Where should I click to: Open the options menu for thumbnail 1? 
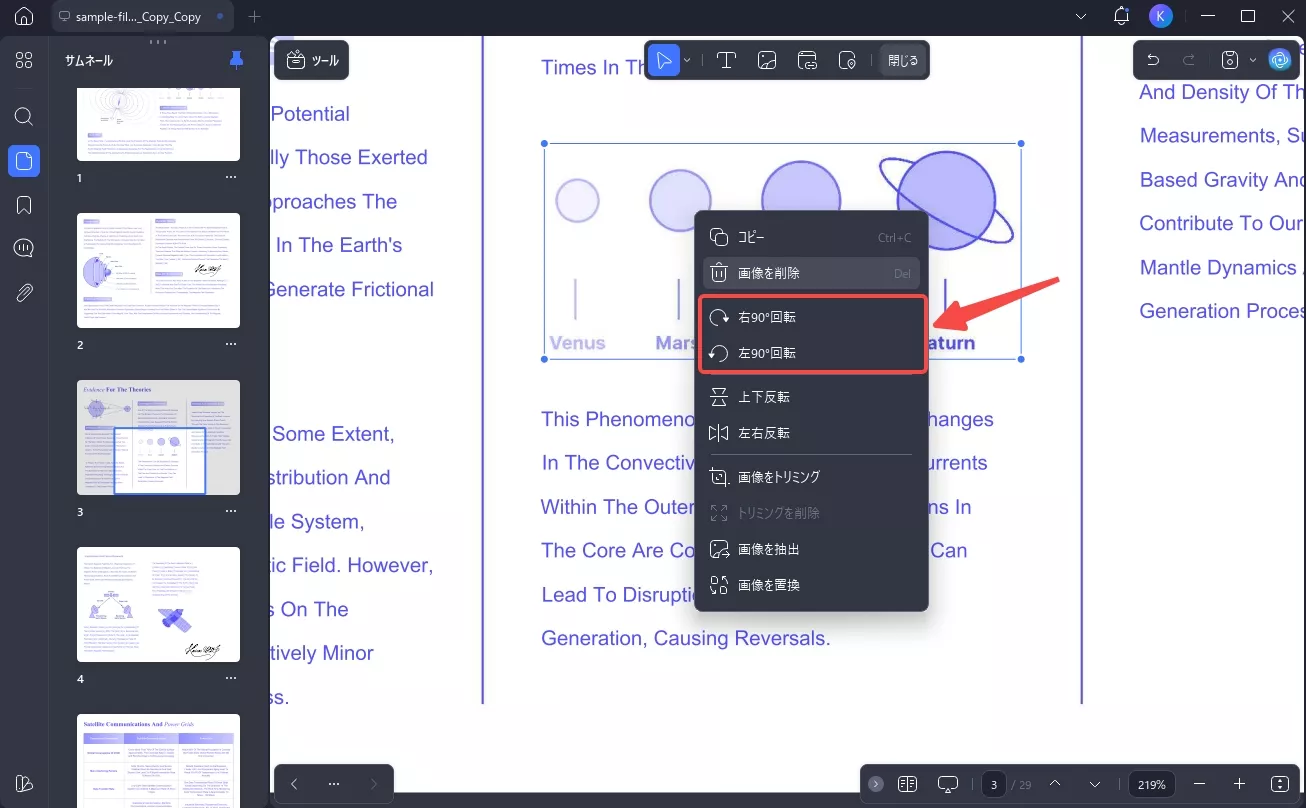231,177
